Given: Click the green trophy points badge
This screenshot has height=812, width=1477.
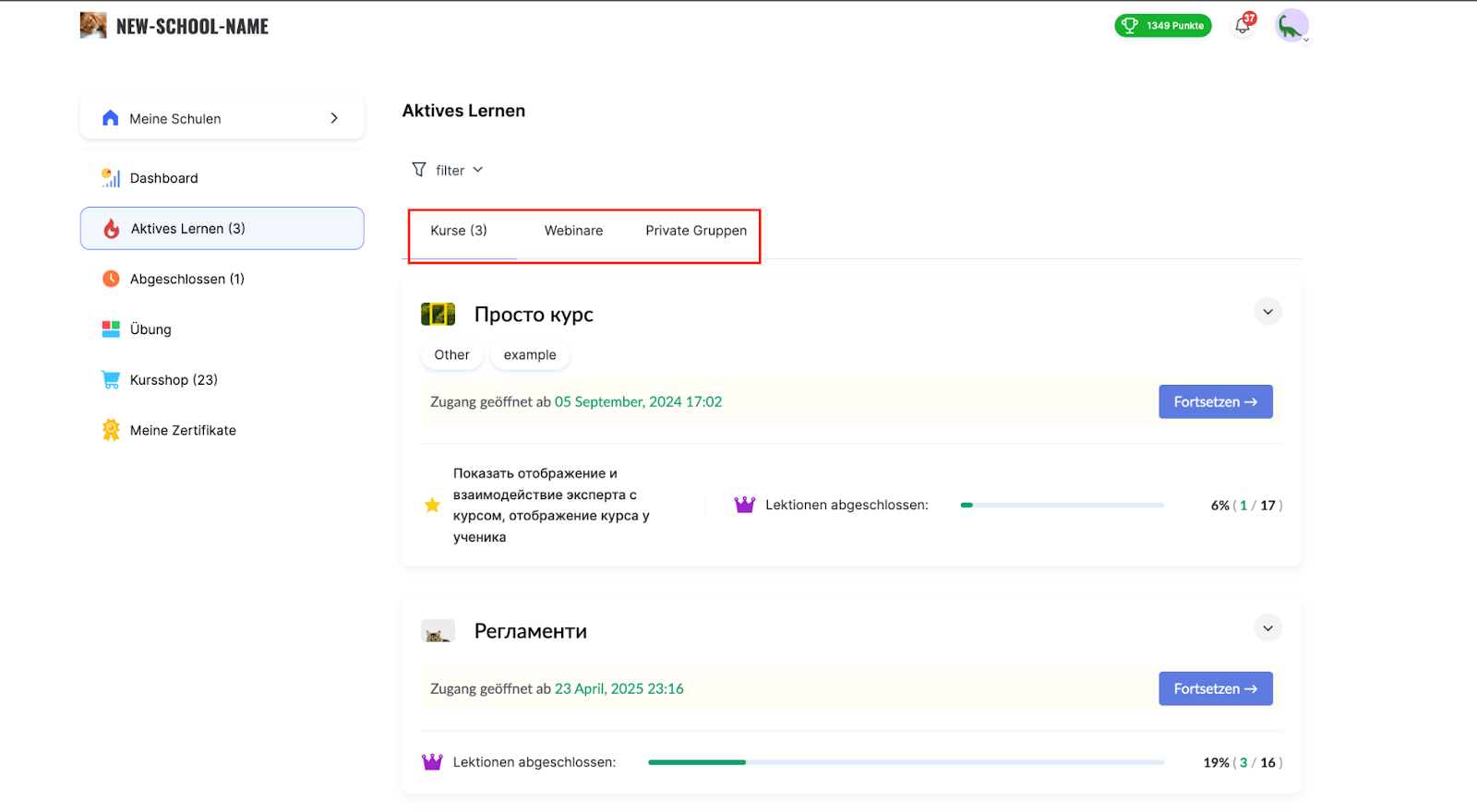Looking at the screenshot, I should (1162, 26).
